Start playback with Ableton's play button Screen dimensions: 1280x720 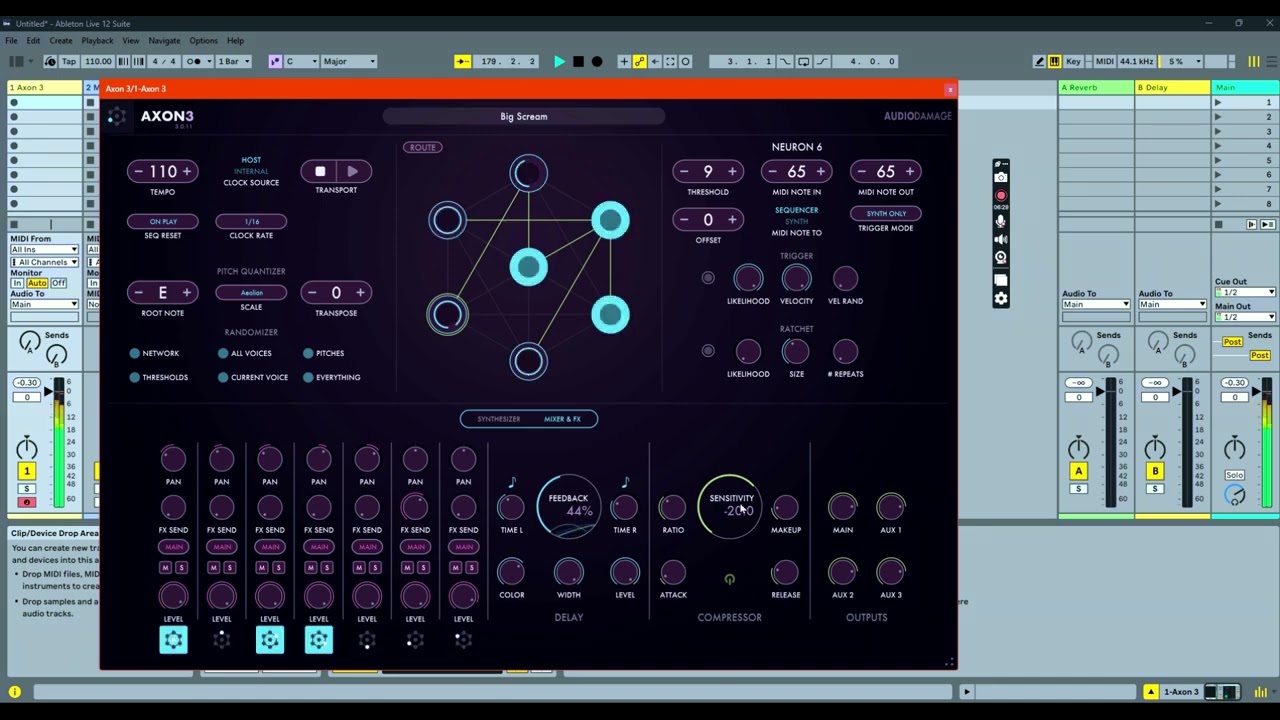tap(559, 61)
